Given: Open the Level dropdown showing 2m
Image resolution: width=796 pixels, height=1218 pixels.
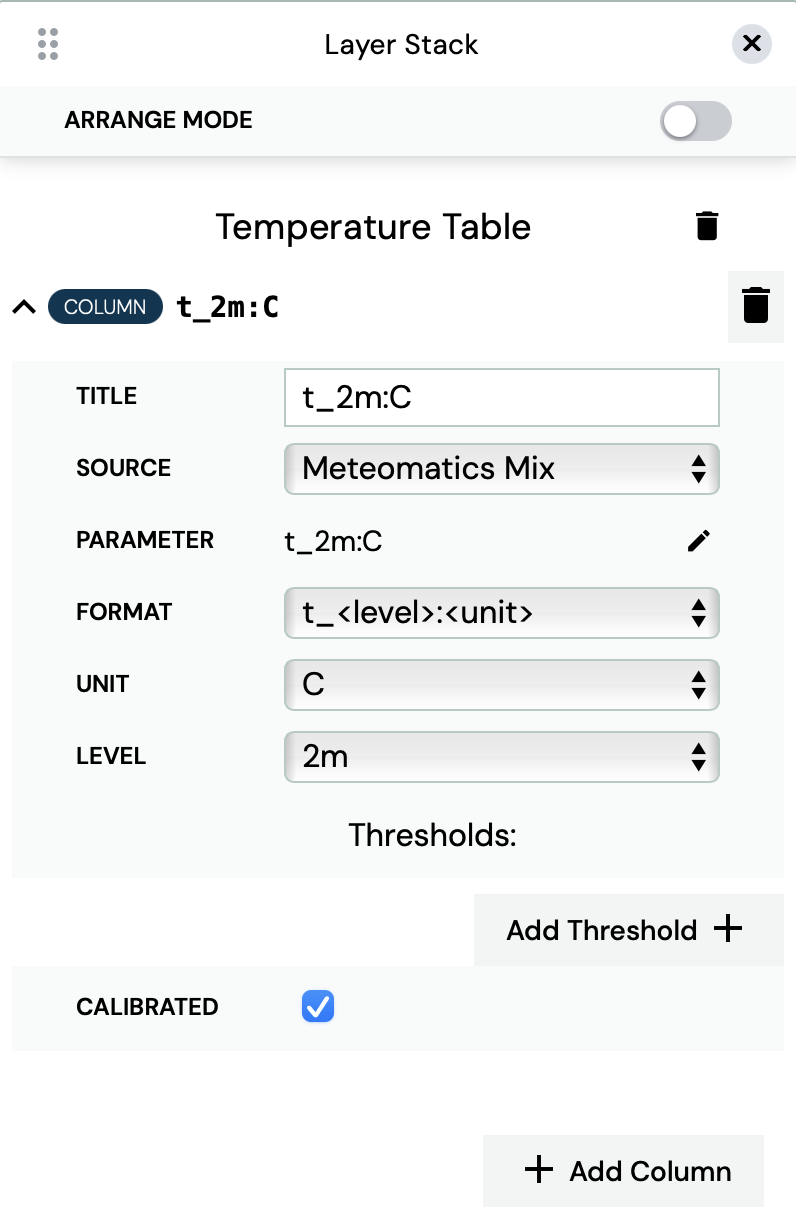Looking at the screenshot, I should [502, 756].
